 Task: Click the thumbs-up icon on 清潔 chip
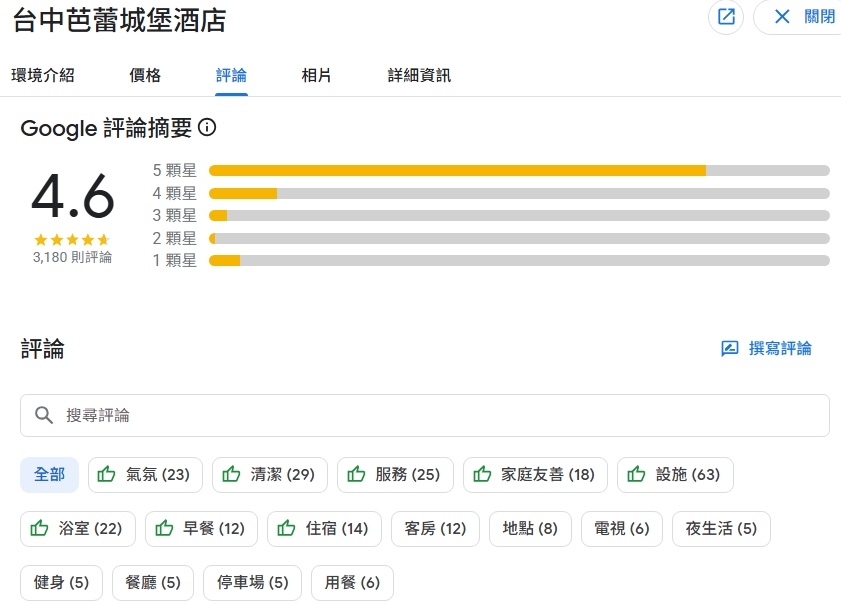click(x=231, y=475)
